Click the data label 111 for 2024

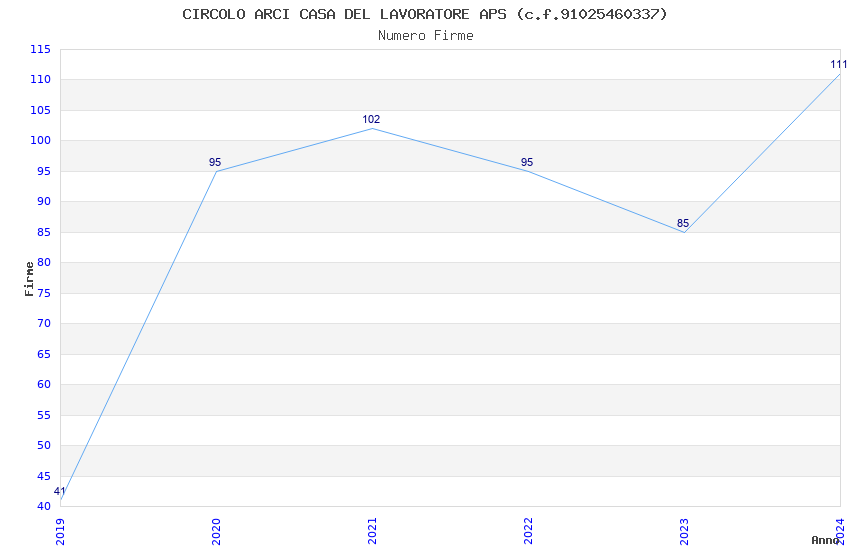coord(839,64)
